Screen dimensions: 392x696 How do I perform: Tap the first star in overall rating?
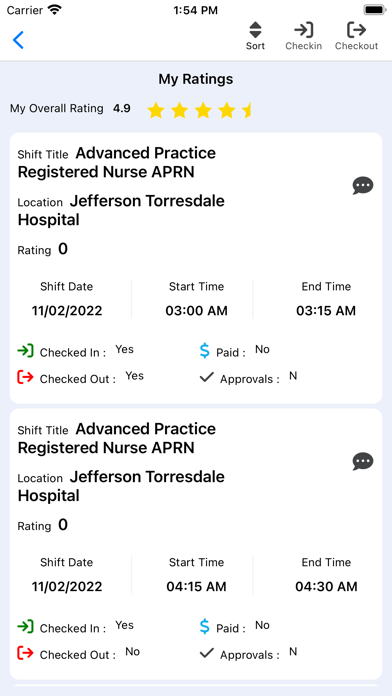pyautogui.click(x=156, y=110)
